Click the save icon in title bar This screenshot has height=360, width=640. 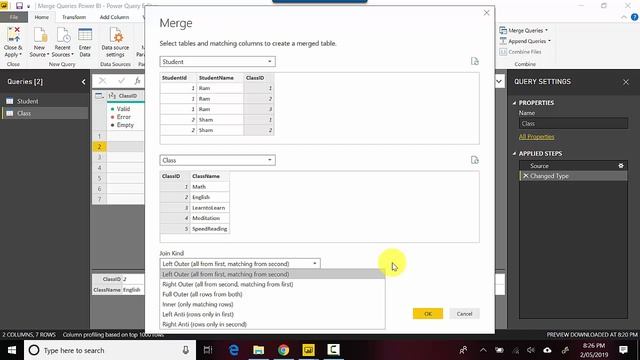point(19,6)
